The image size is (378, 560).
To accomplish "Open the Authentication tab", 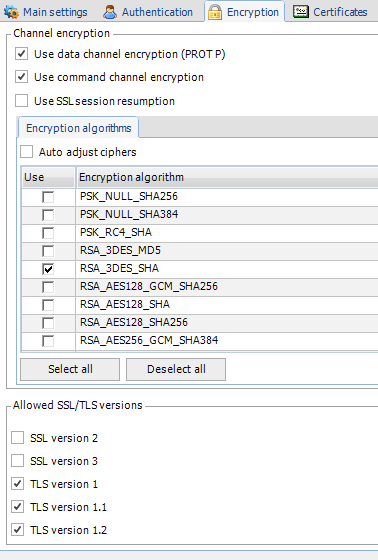I will (x=149, y=12).
